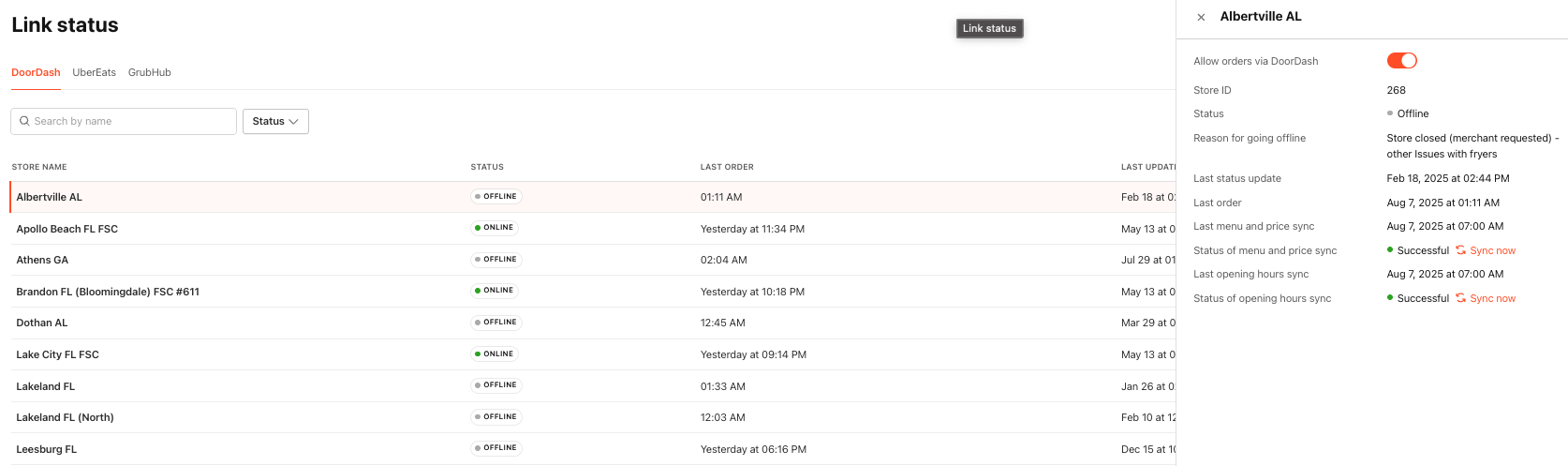Viewport: 1568px width, 466px height.
Task: Click the Offline badge for Athens GA
Action: tap(496, 260)
